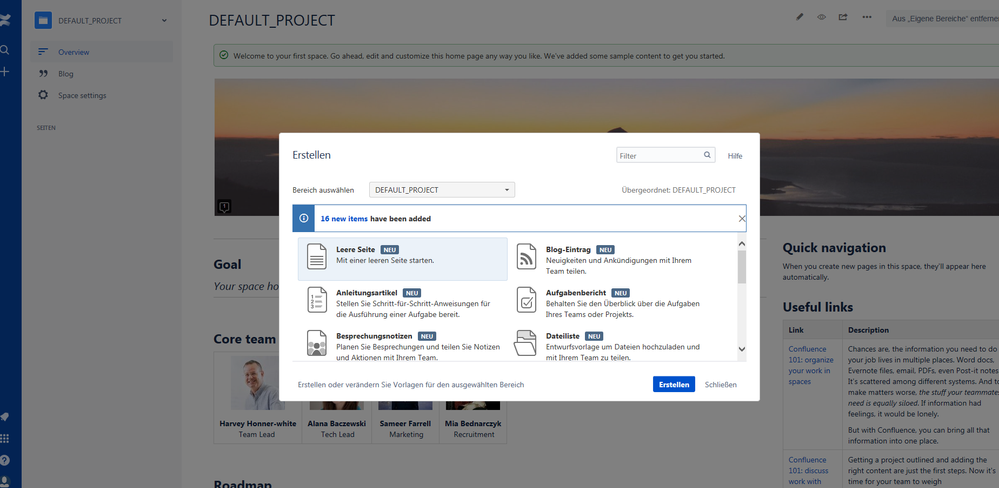Click the template list scroll up arrow
999x488 pixels.
coord(742,243)
